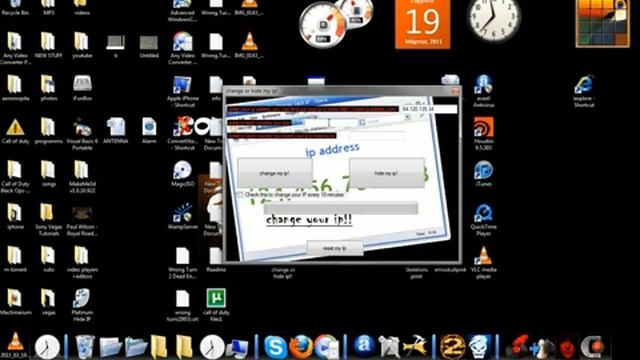640x360 pixels.
Task: Click the 'hide my ip!' button
Action: [387, 173]
